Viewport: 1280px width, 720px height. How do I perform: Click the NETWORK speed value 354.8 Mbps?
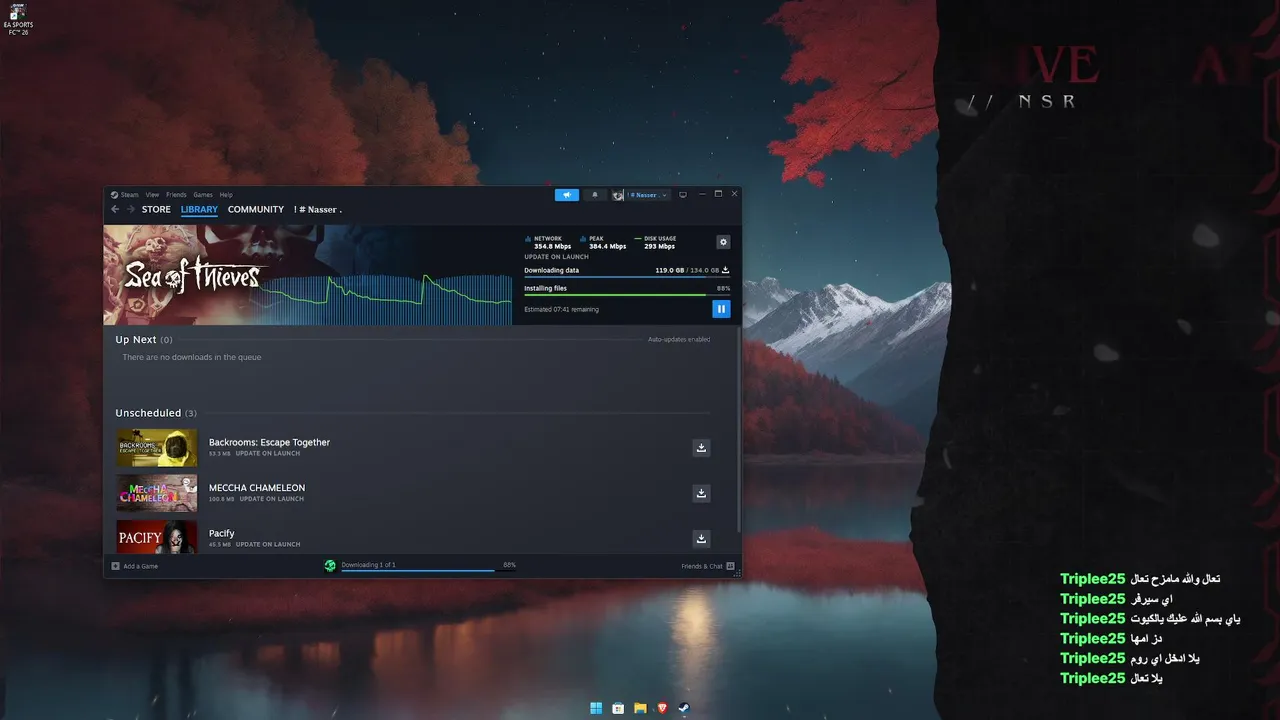click(553, 246)
